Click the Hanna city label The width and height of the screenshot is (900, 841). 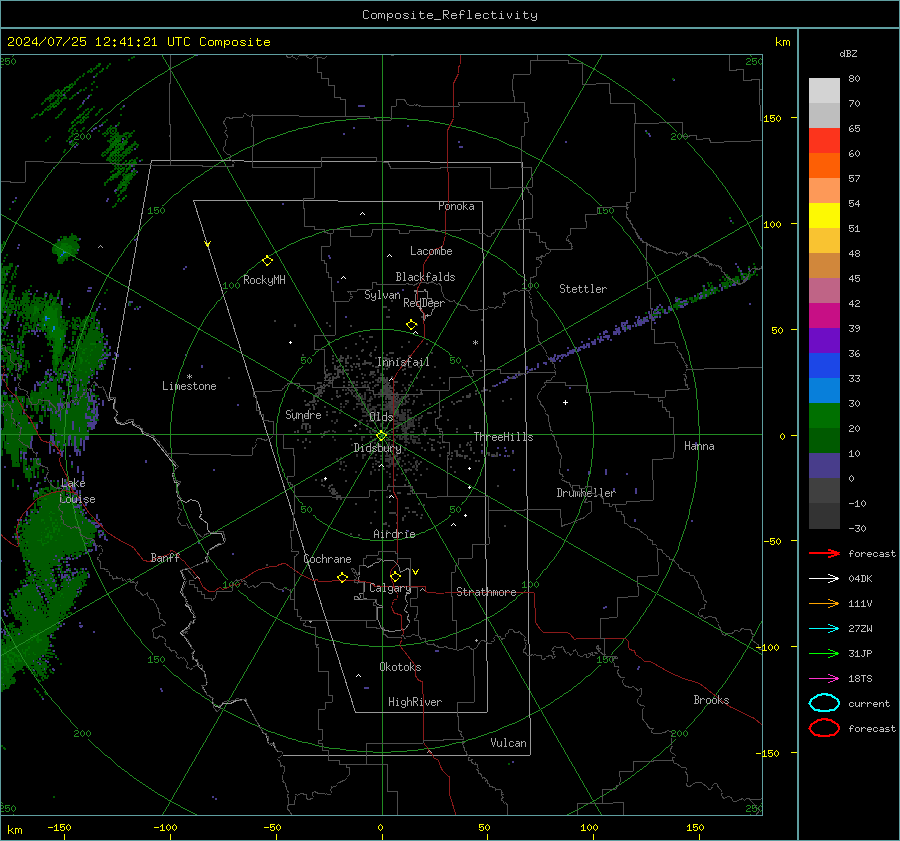699,446
